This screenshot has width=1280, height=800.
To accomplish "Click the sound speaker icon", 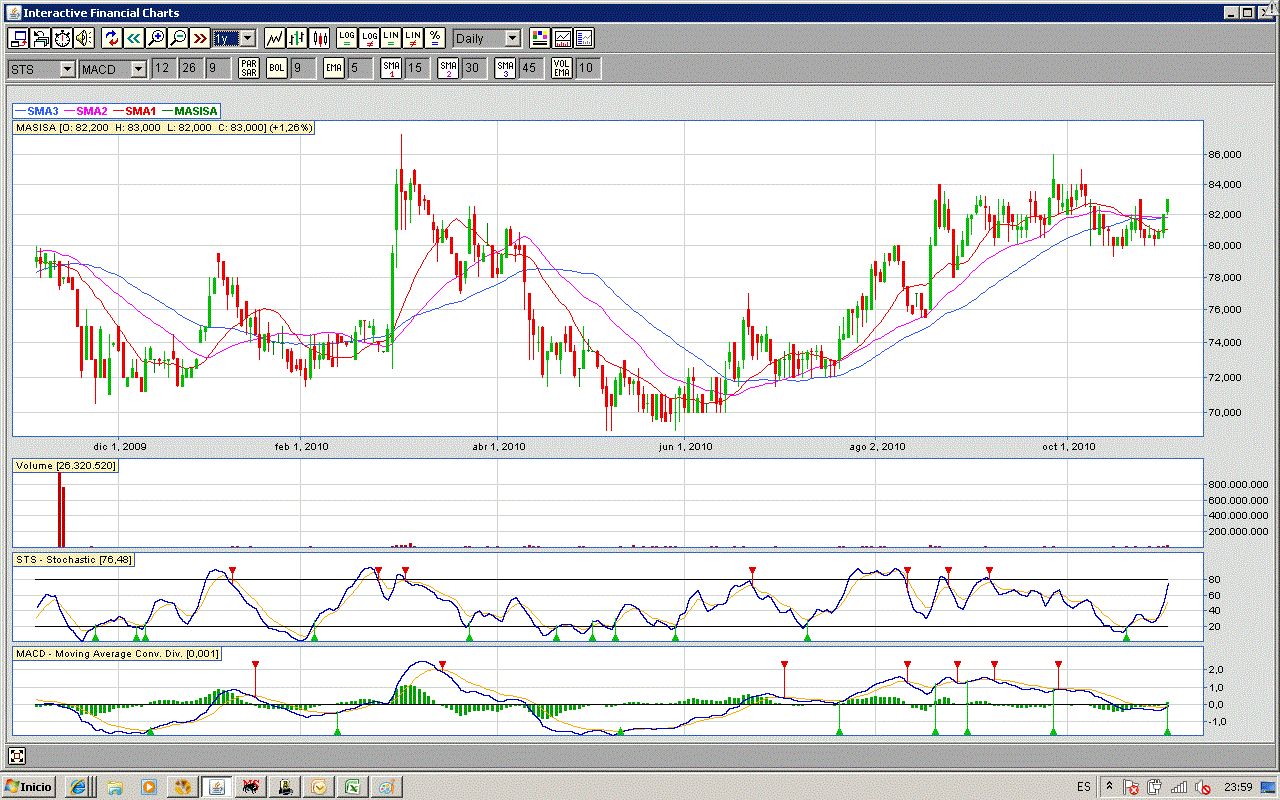I will [x=84, y=38].
